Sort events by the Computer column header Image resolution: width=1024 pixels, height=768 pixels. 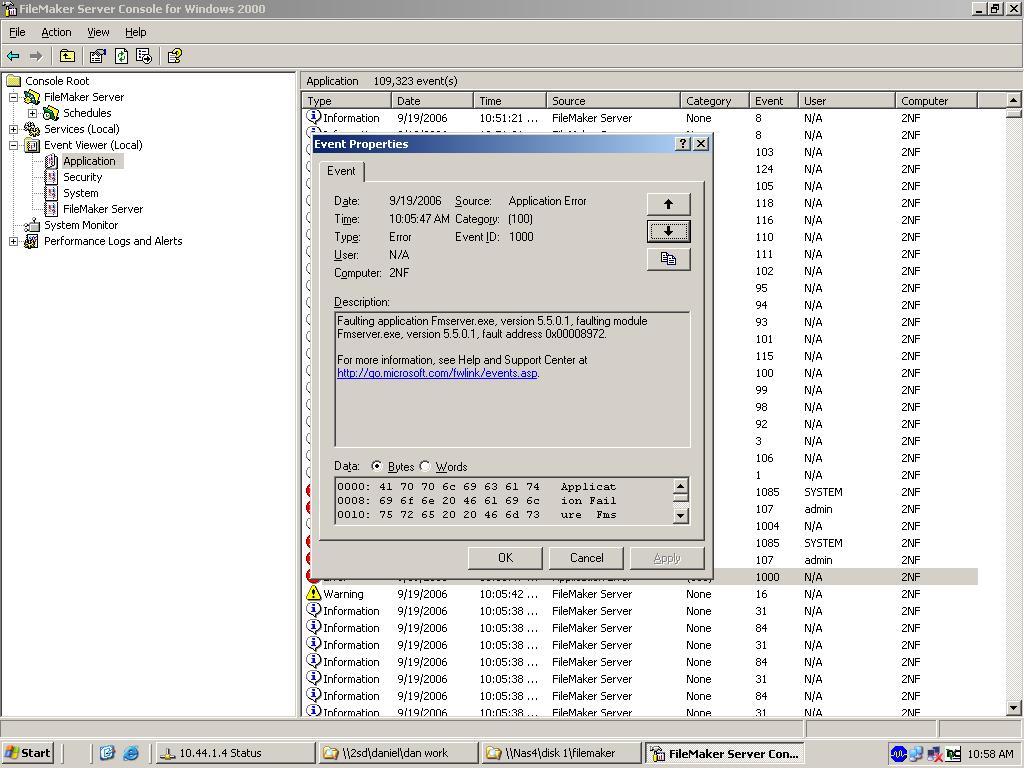tap(936, 101)
